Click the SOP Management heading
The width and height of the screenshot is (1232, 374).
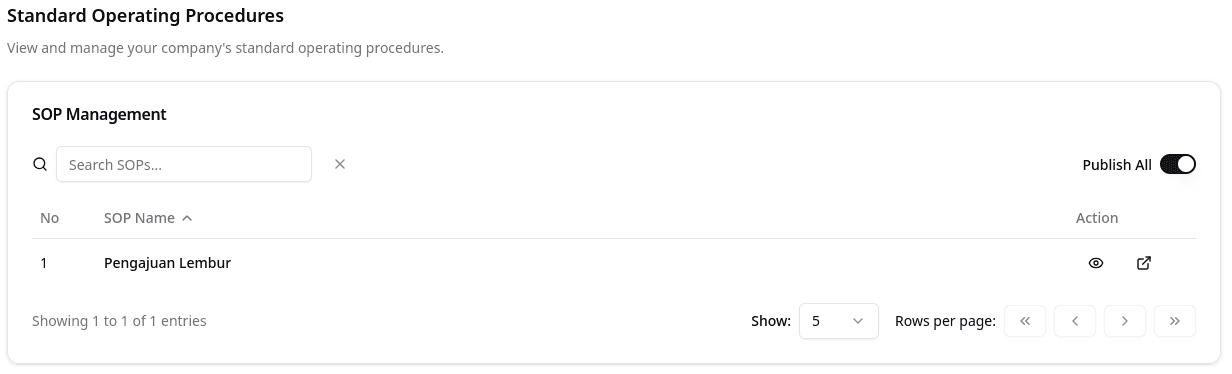pos(99,114)
